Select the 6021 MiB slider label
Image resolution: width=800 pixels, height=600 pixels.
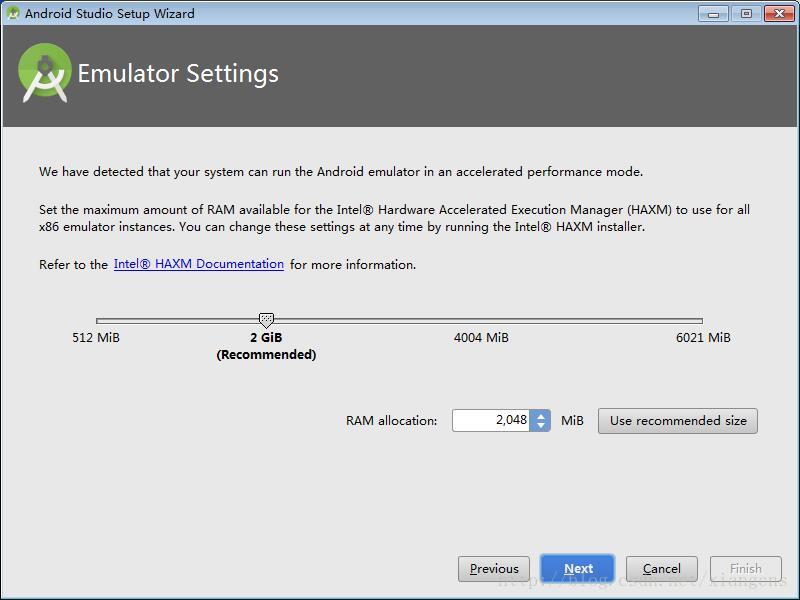tap(703, 338)
